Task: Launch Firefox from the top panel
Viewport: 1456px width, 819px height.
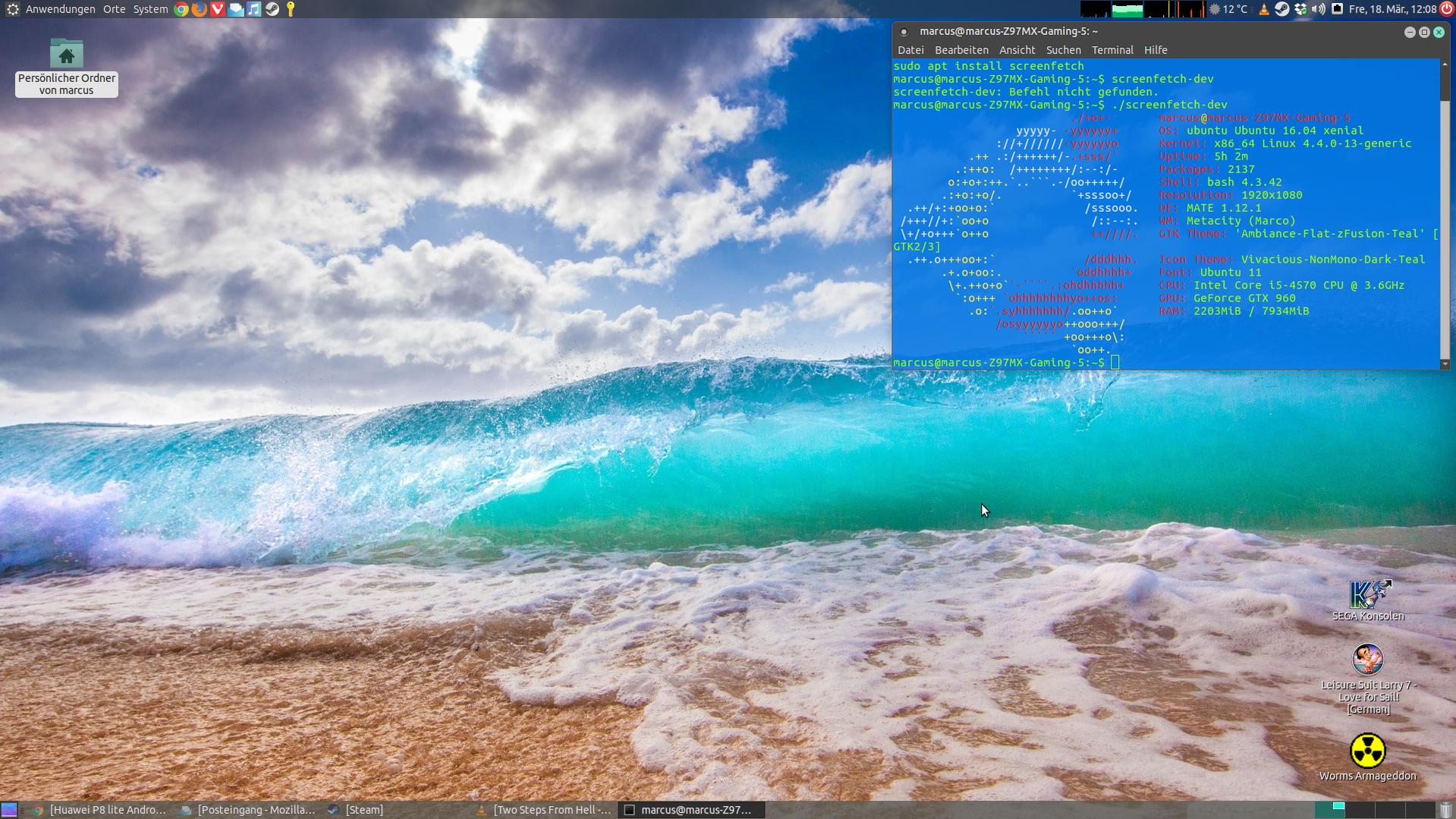Action: pyautogui.click(x=200, y=9)
